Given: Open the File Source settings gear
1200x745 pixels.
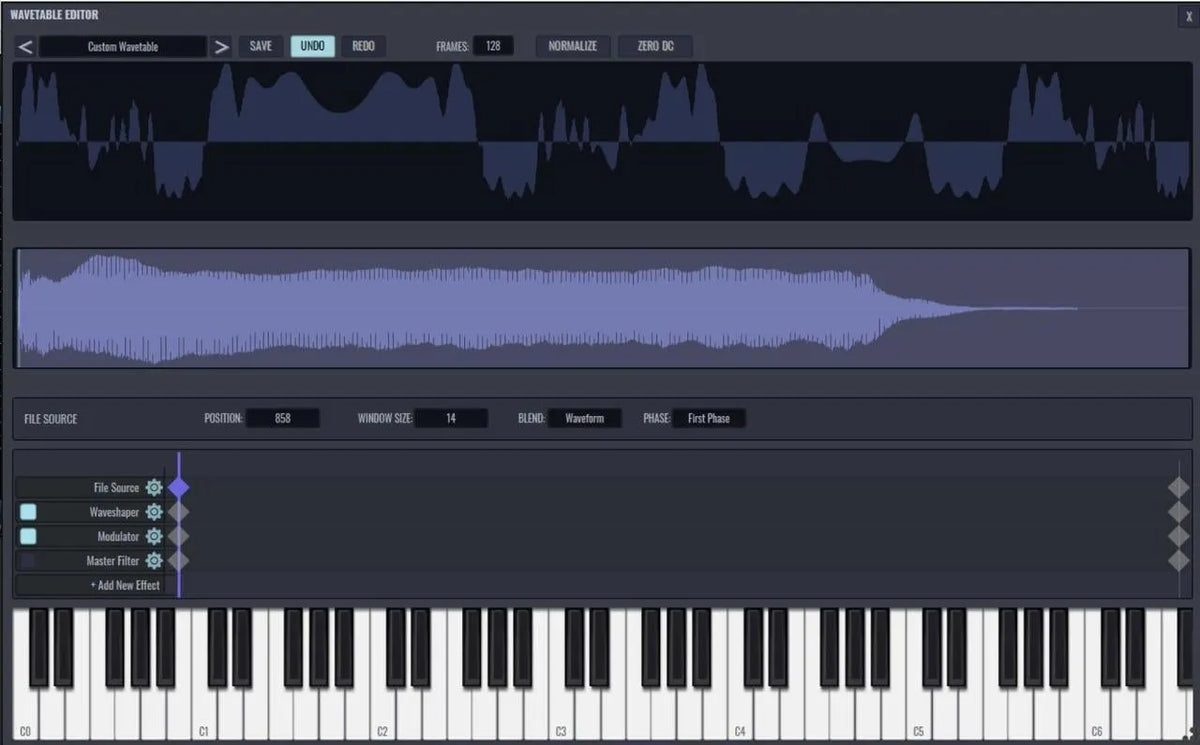Looking at the screenshot, I should tap(154, 487).
